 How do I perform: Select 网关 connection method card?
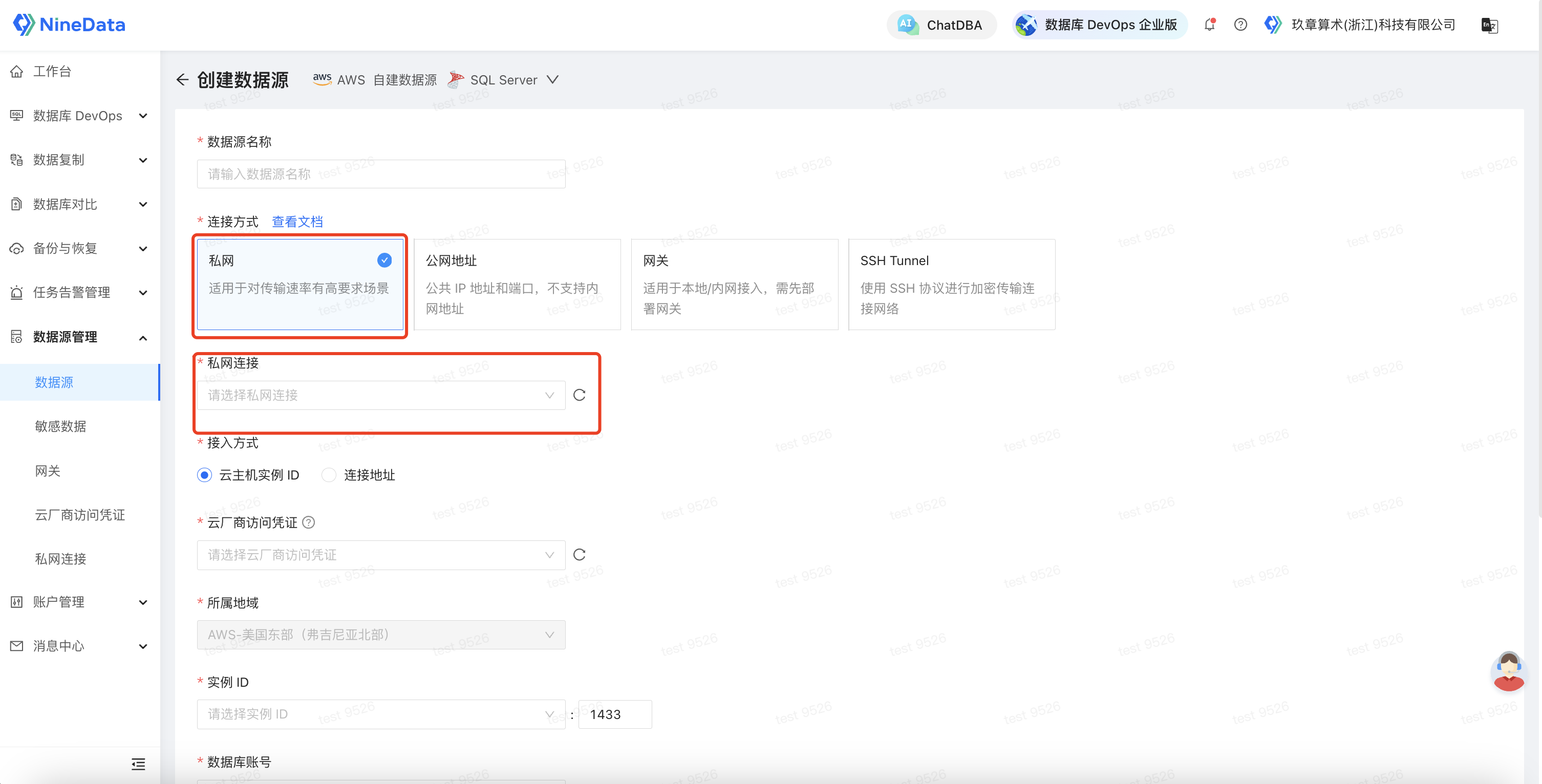point(735,285)
